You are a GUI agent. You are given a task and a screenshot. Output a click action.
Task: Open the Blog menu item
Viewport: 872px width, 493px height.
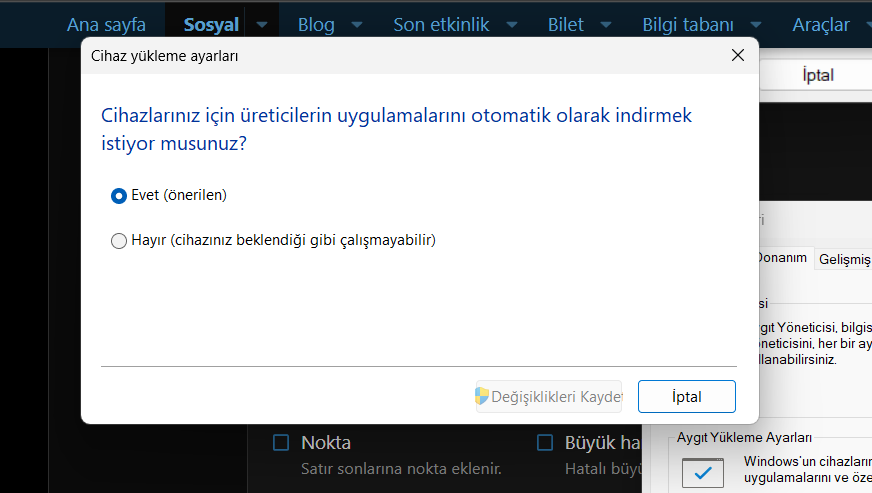316,24
